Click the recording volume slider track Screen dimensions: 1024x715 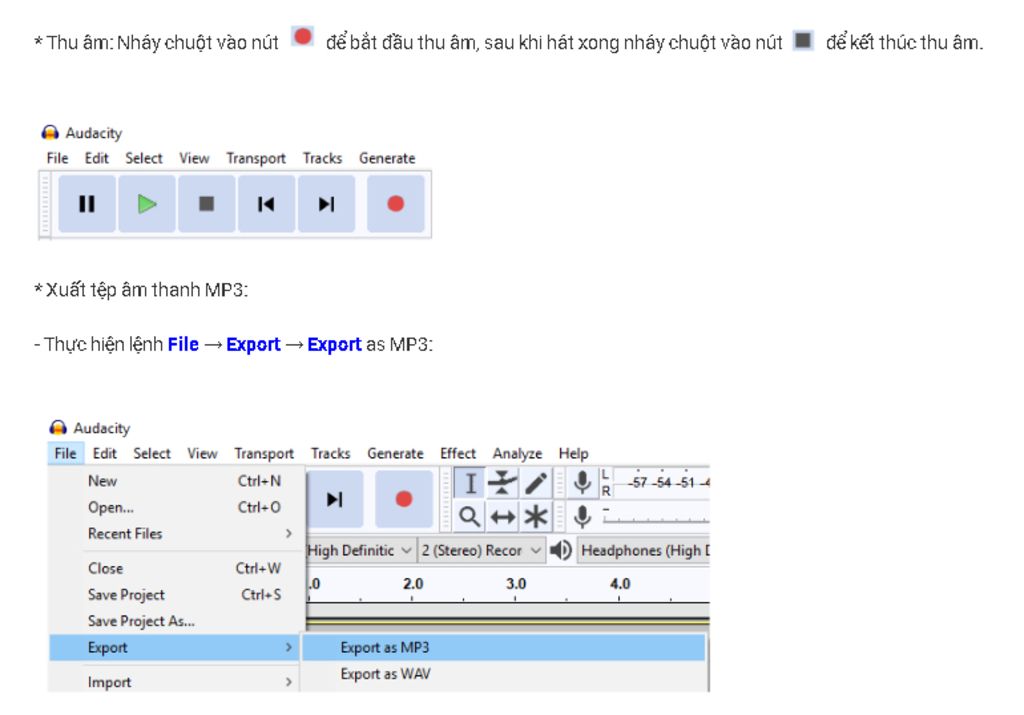tap(655, 519)
